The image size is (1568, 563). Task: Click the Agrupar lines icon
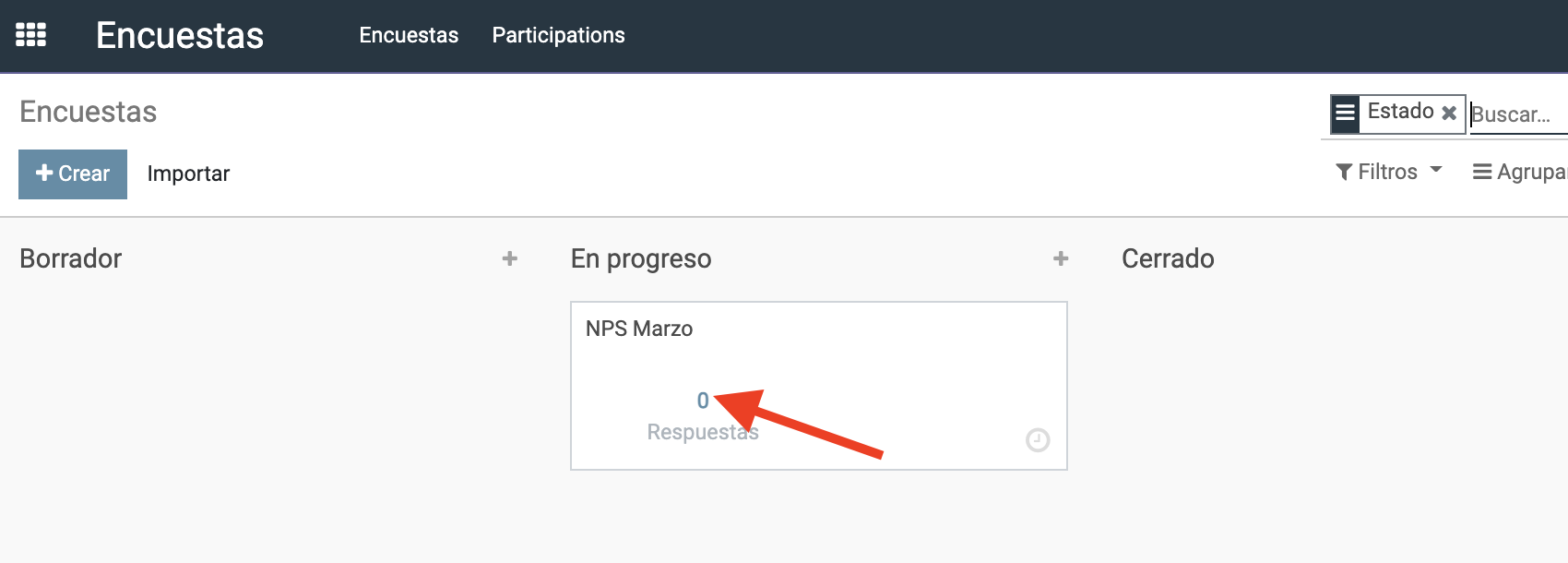[1482, 172]
